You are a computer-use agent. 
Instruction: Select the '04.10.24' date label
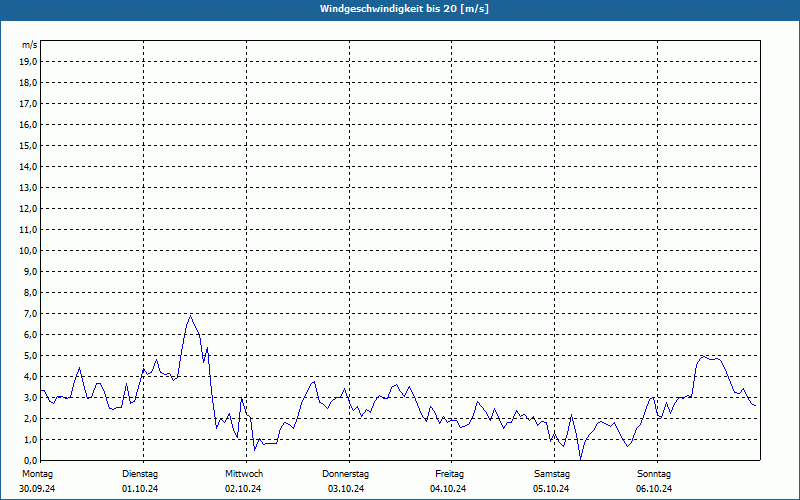(448, 489)
